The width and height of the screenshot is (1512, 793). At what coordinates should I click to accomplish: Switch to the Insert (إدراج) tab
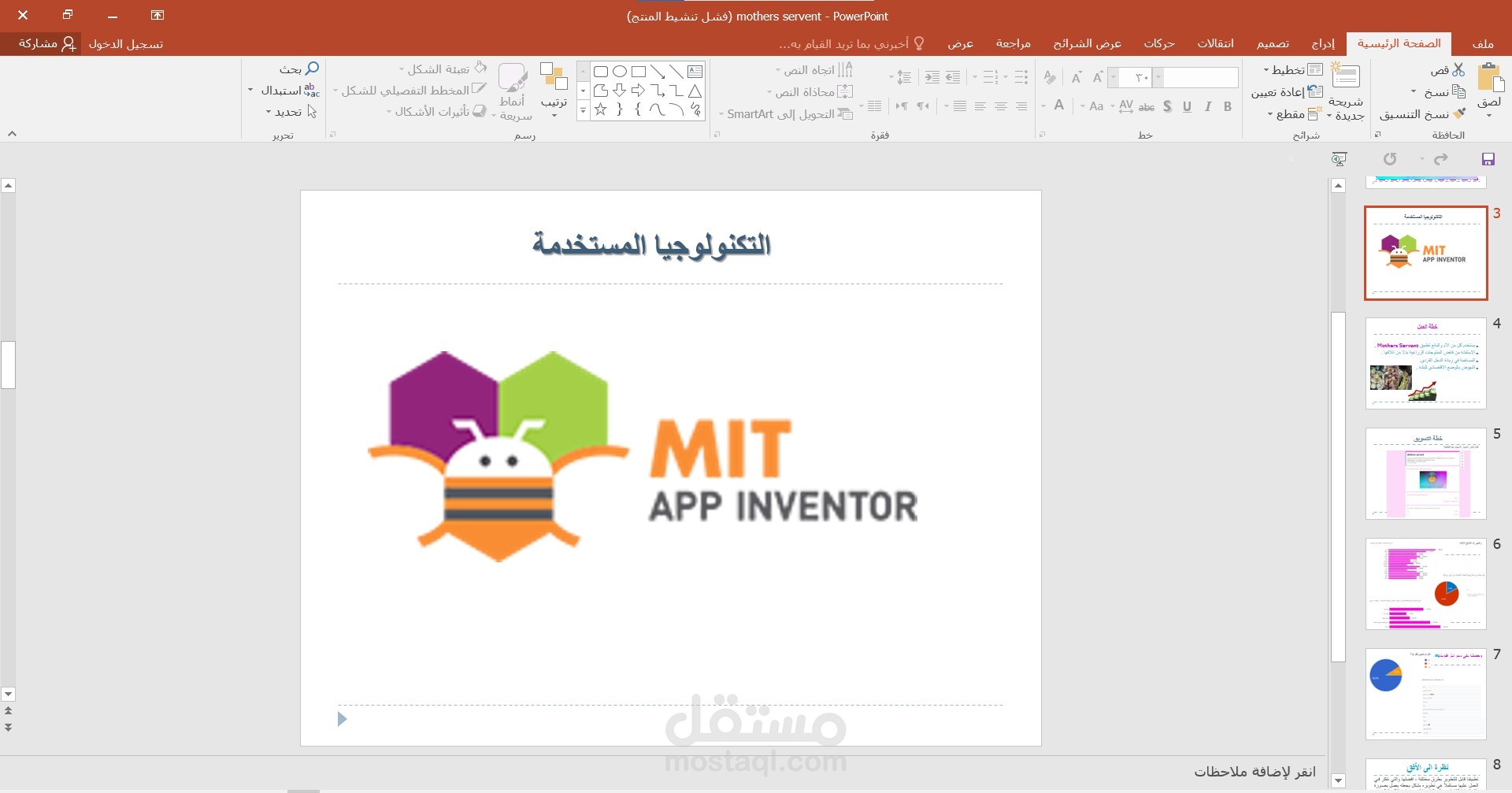1323,43
